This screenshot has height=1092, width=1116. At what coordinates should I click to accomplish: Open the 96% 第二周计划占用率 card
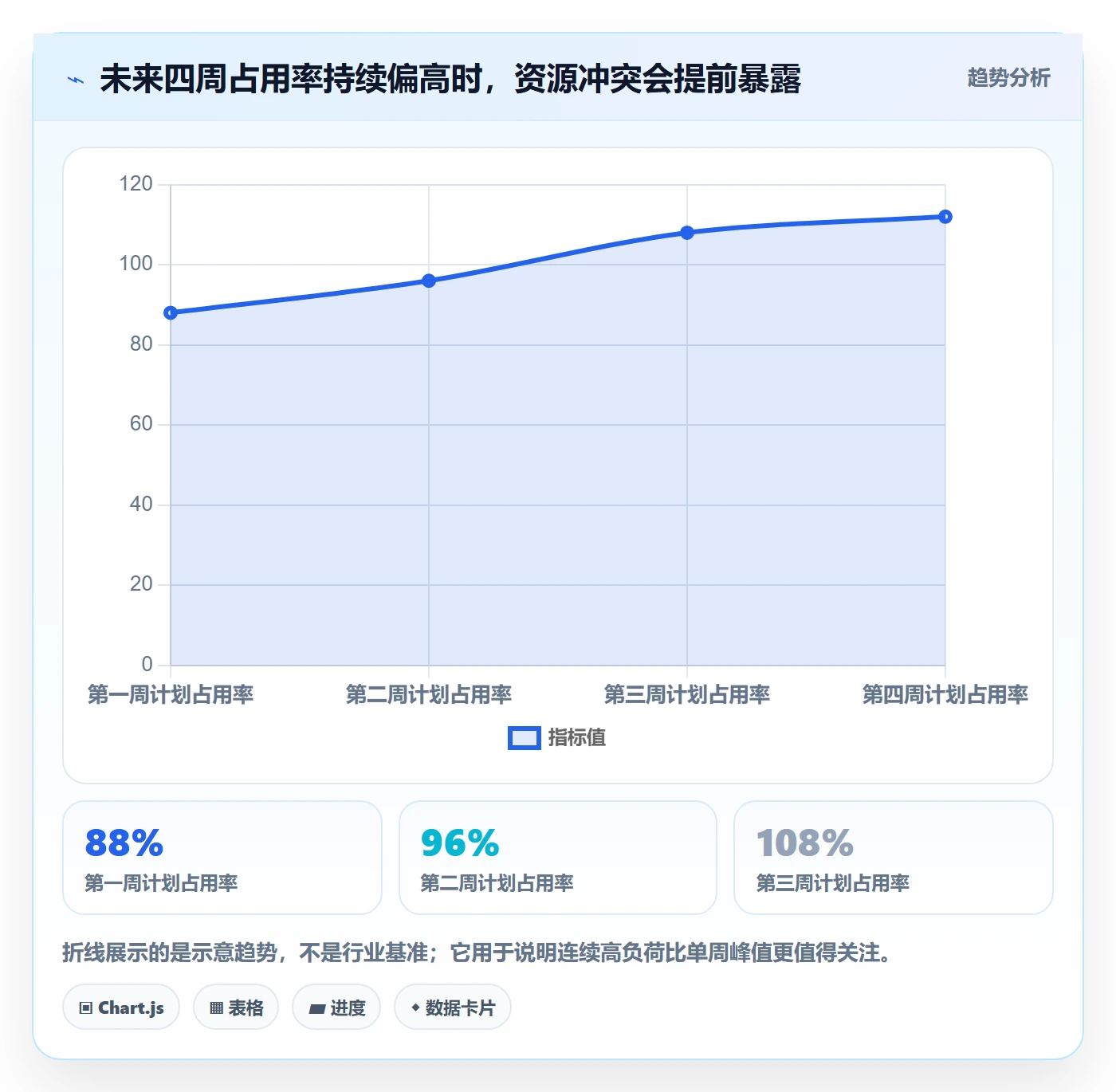(x=558, y=858)
